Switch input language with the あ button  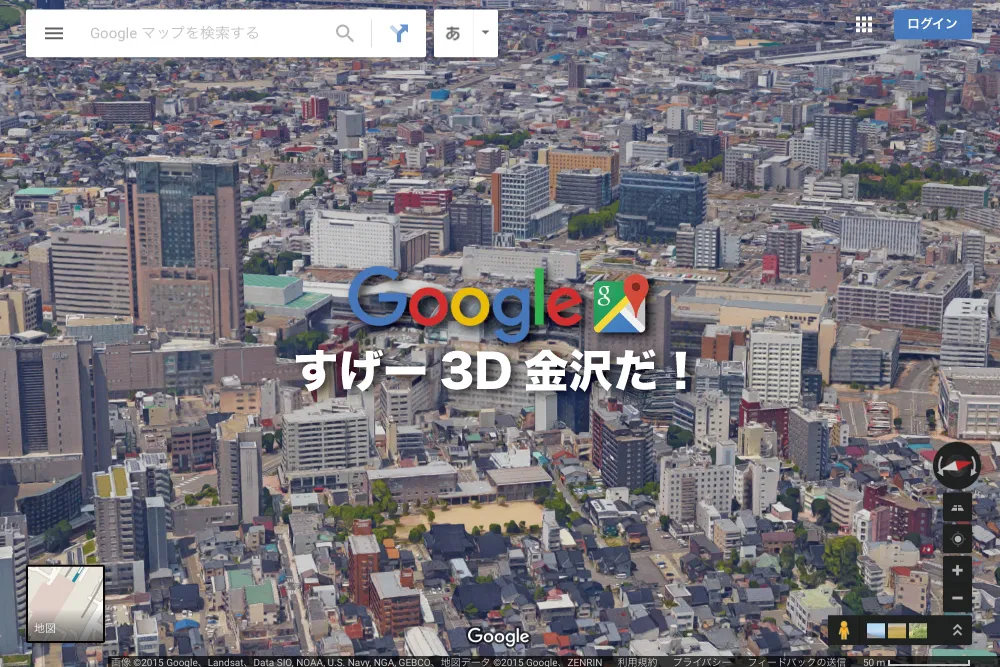tap(455, 33)
